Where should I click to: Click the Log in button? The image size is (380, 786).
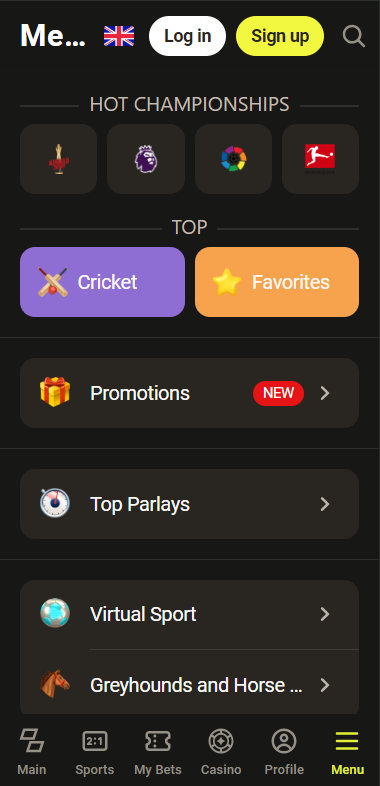click(187, 36)
